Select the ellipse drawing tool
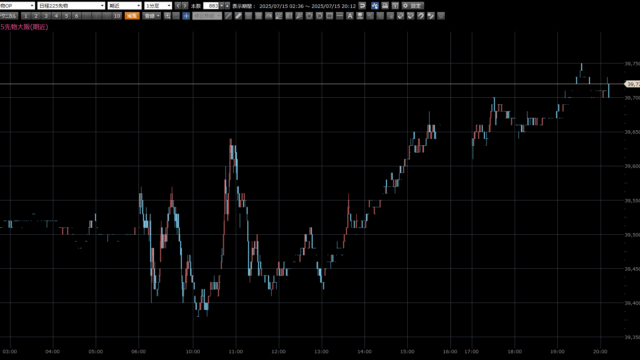The height and width of the screenshot is (360, 640). pos(320,16)
